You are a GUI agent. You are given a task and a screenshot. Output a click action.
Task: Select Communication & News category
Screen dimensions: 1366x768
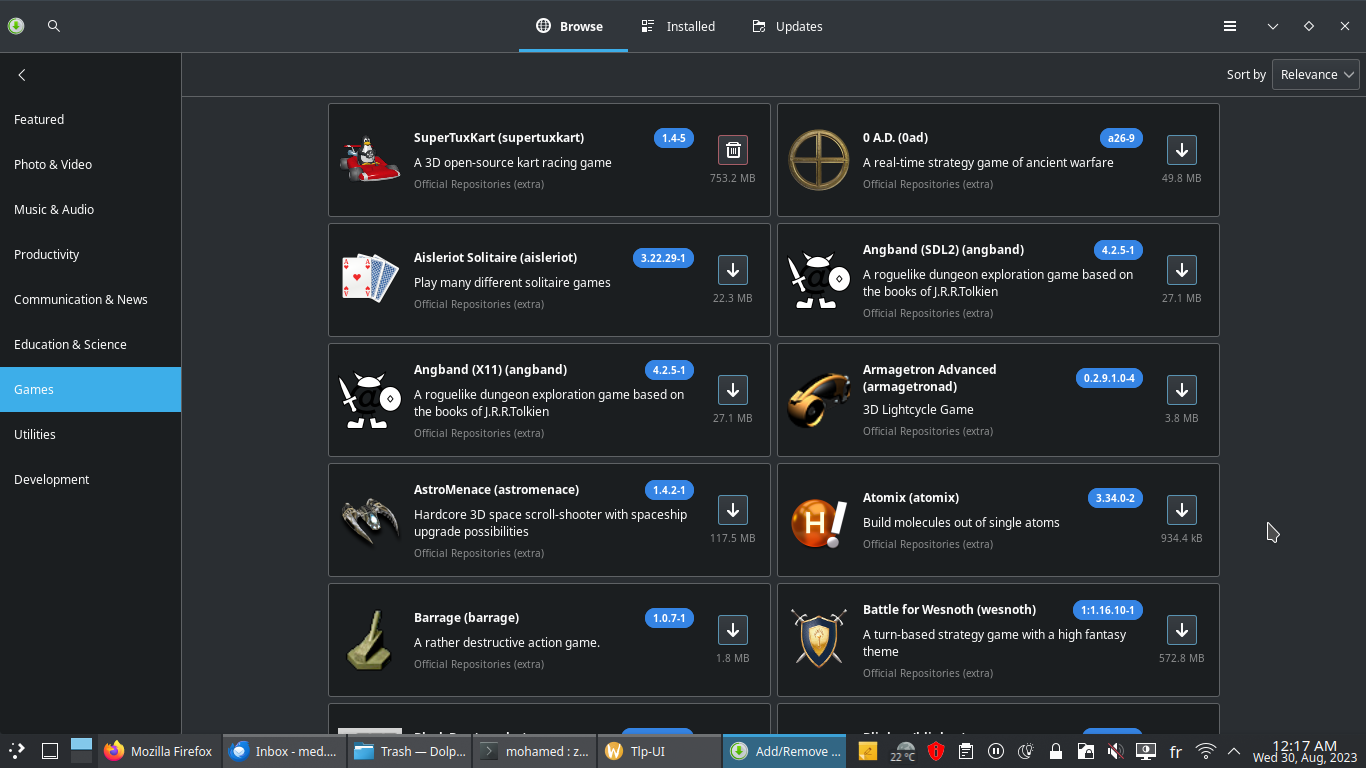(90, 299)
